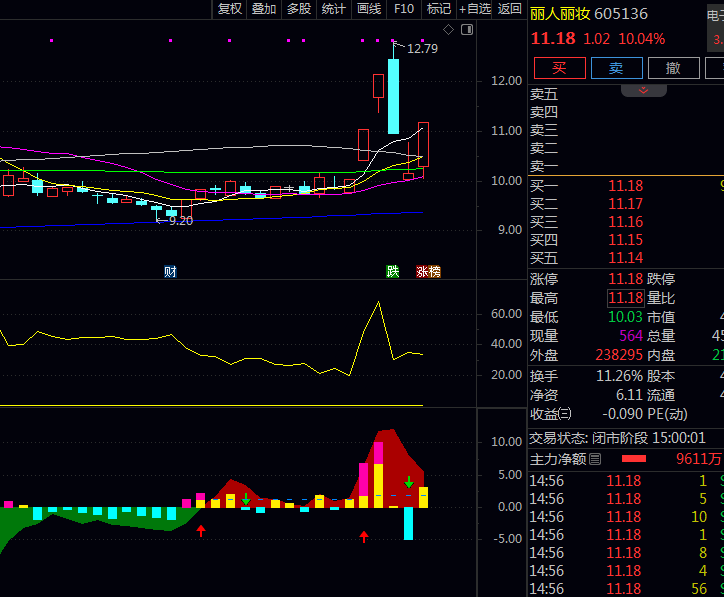Open the 统计 statistics tab
Image resolution: width=724 pixels, height=597 pixels.
point(334,9)
